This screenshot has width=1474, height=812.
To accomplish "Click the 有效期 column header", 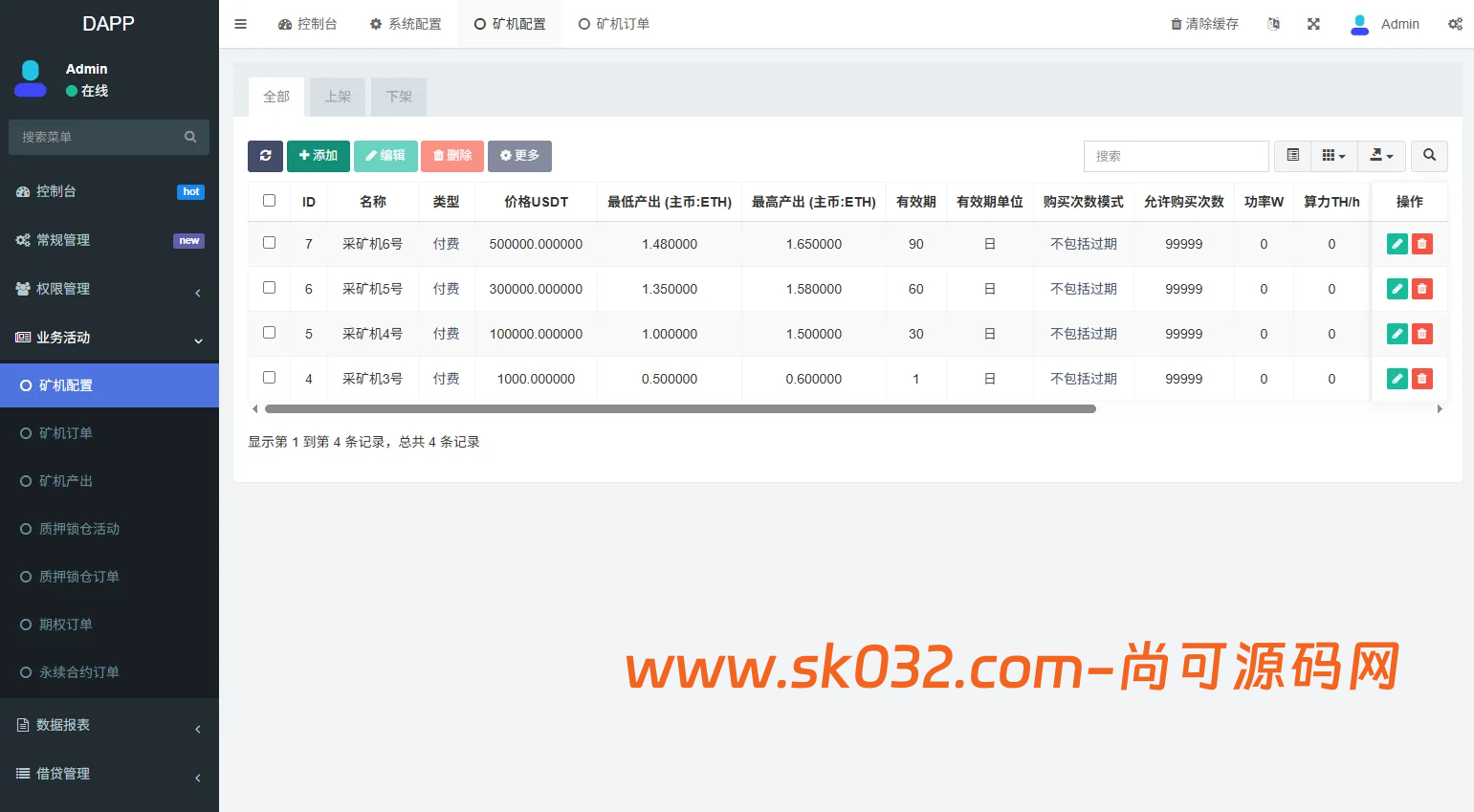I will pos(915,202).
